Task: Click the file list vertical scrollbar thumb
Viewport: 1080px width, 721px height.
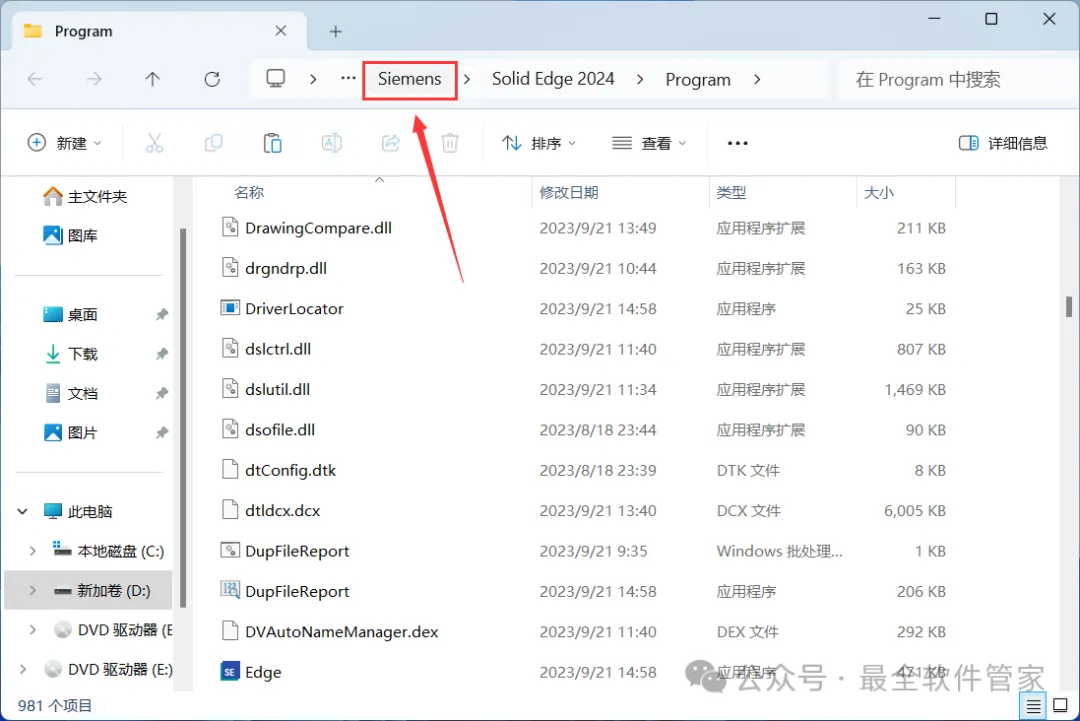Action: point(1069,306)
